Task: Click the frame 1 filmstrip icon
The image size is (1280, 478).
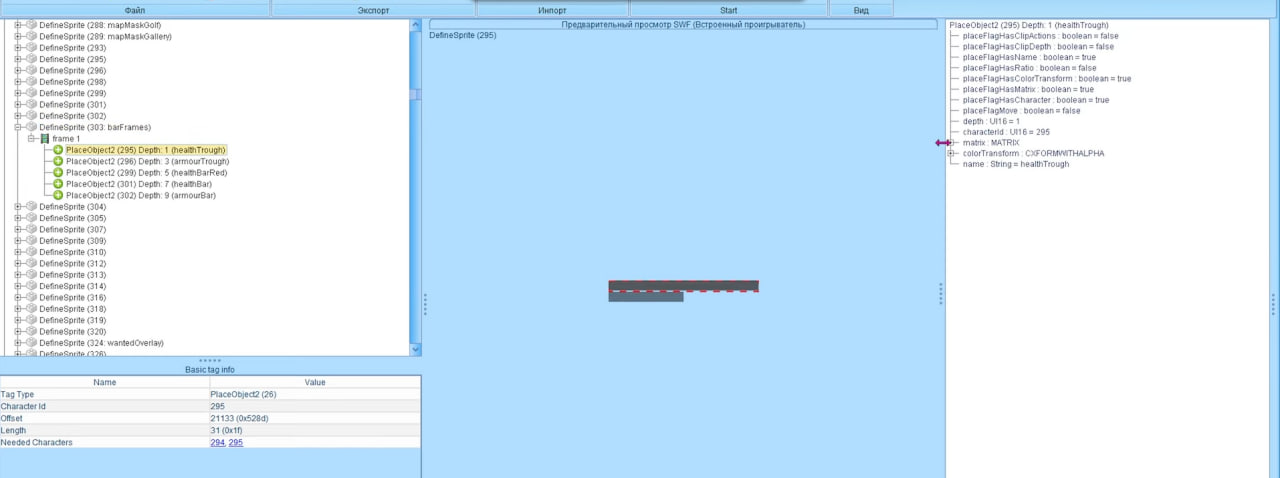Action: point(45,139)
